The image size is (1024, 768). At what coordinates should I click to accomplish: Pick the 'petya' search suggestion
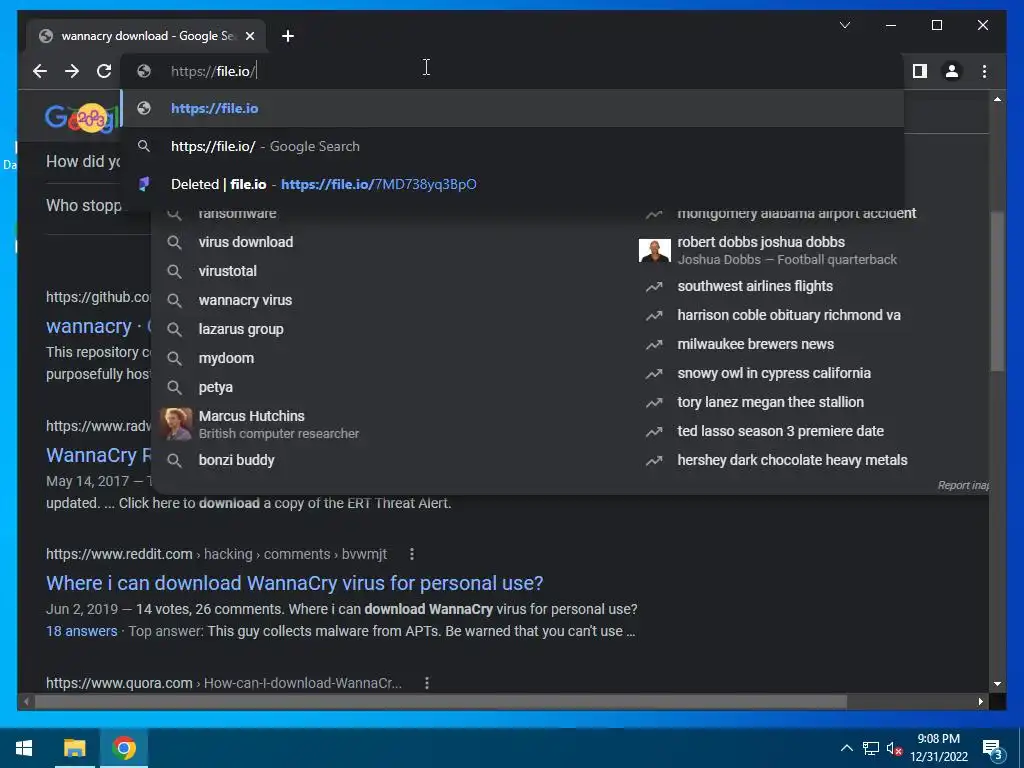click(216, 387)
